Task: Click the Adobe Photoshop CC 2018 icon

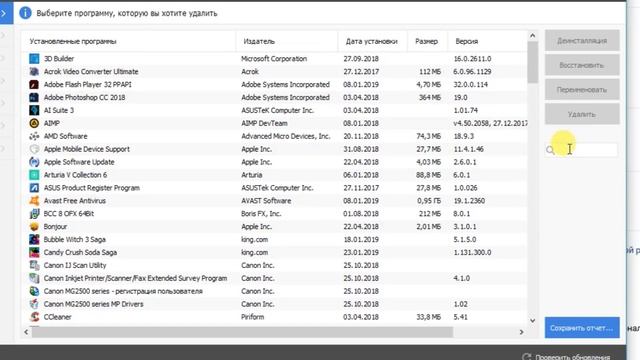Action: 34,98
